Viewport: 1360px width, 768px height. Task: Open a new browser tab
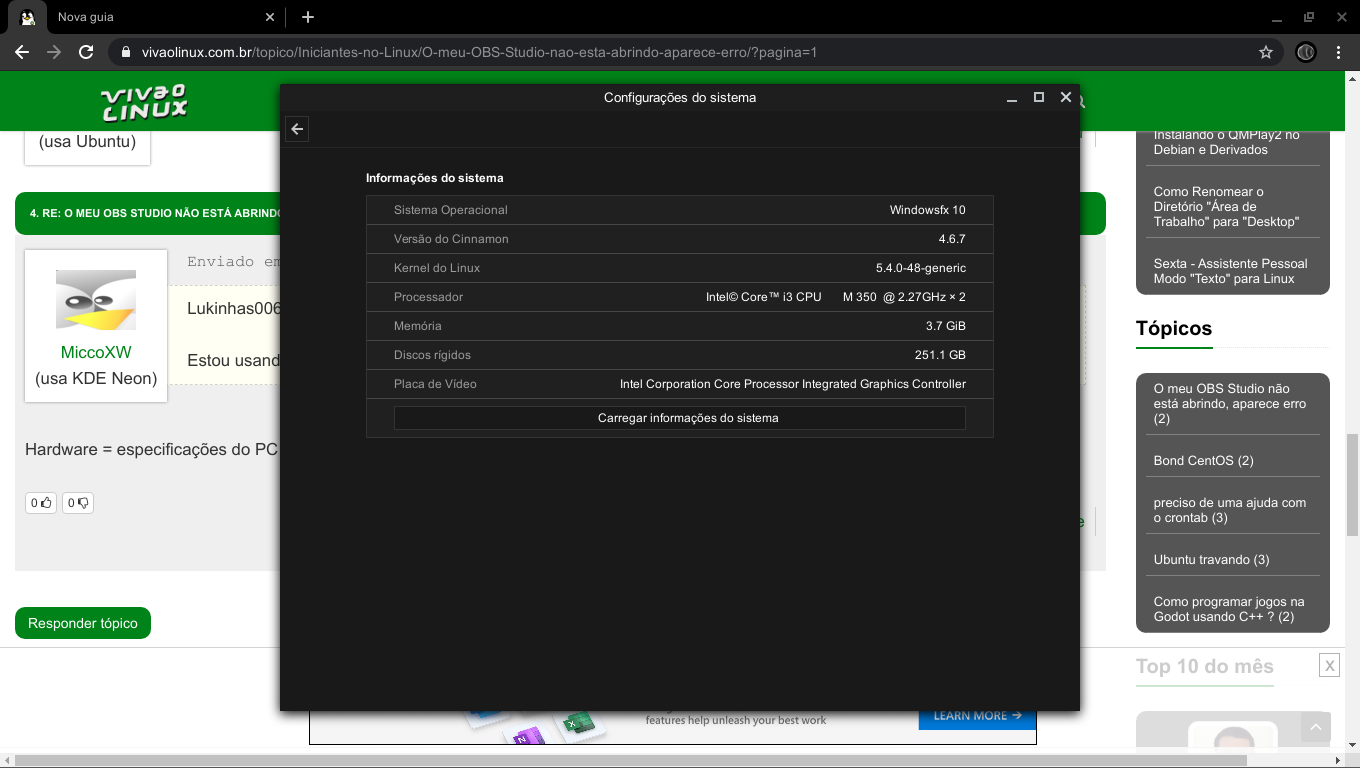point(308,17)
